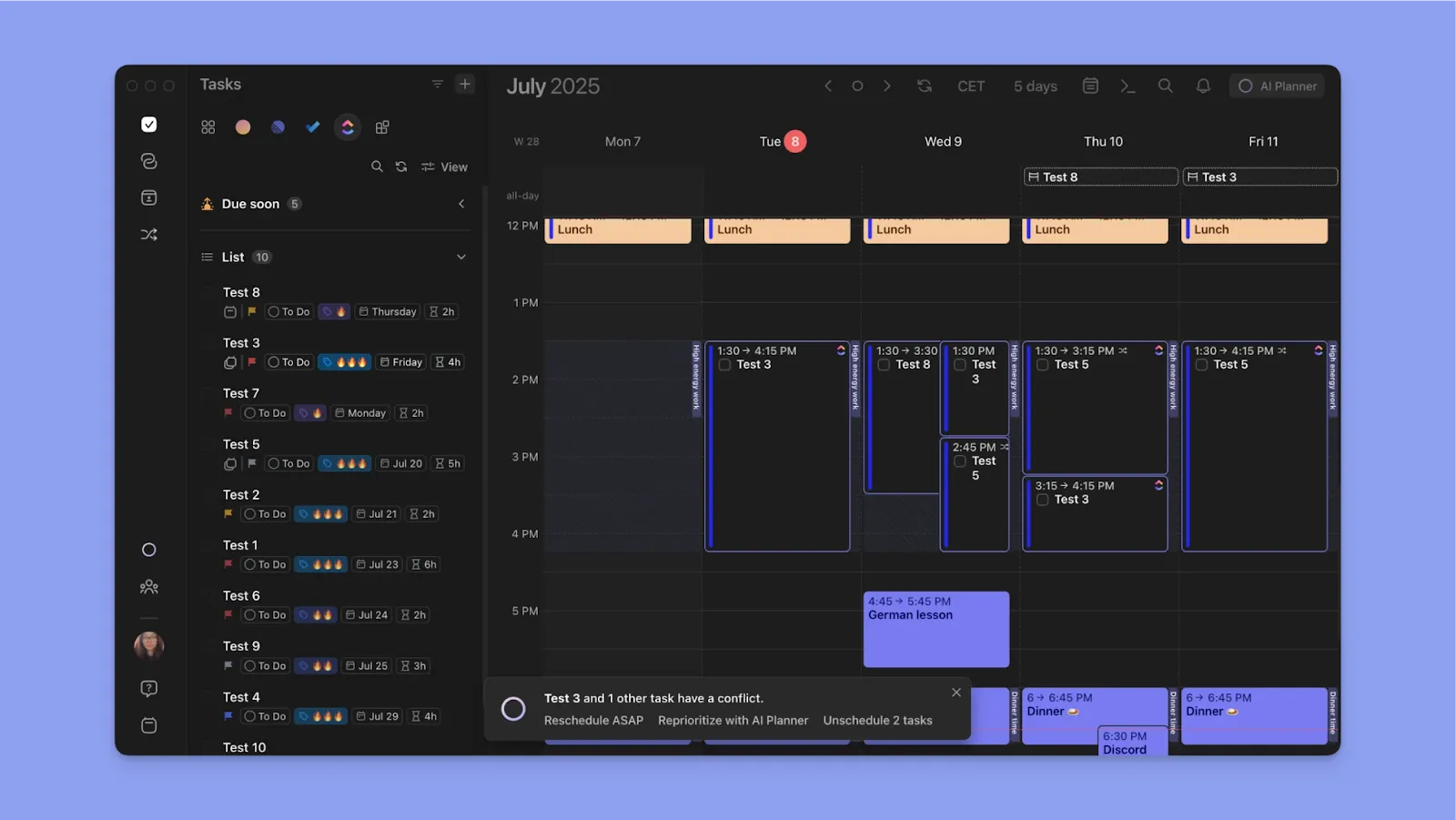This screenshot has width=1456, height=820.
Task: Change the Friday due date of Test 3
Action: click(401, 362)
